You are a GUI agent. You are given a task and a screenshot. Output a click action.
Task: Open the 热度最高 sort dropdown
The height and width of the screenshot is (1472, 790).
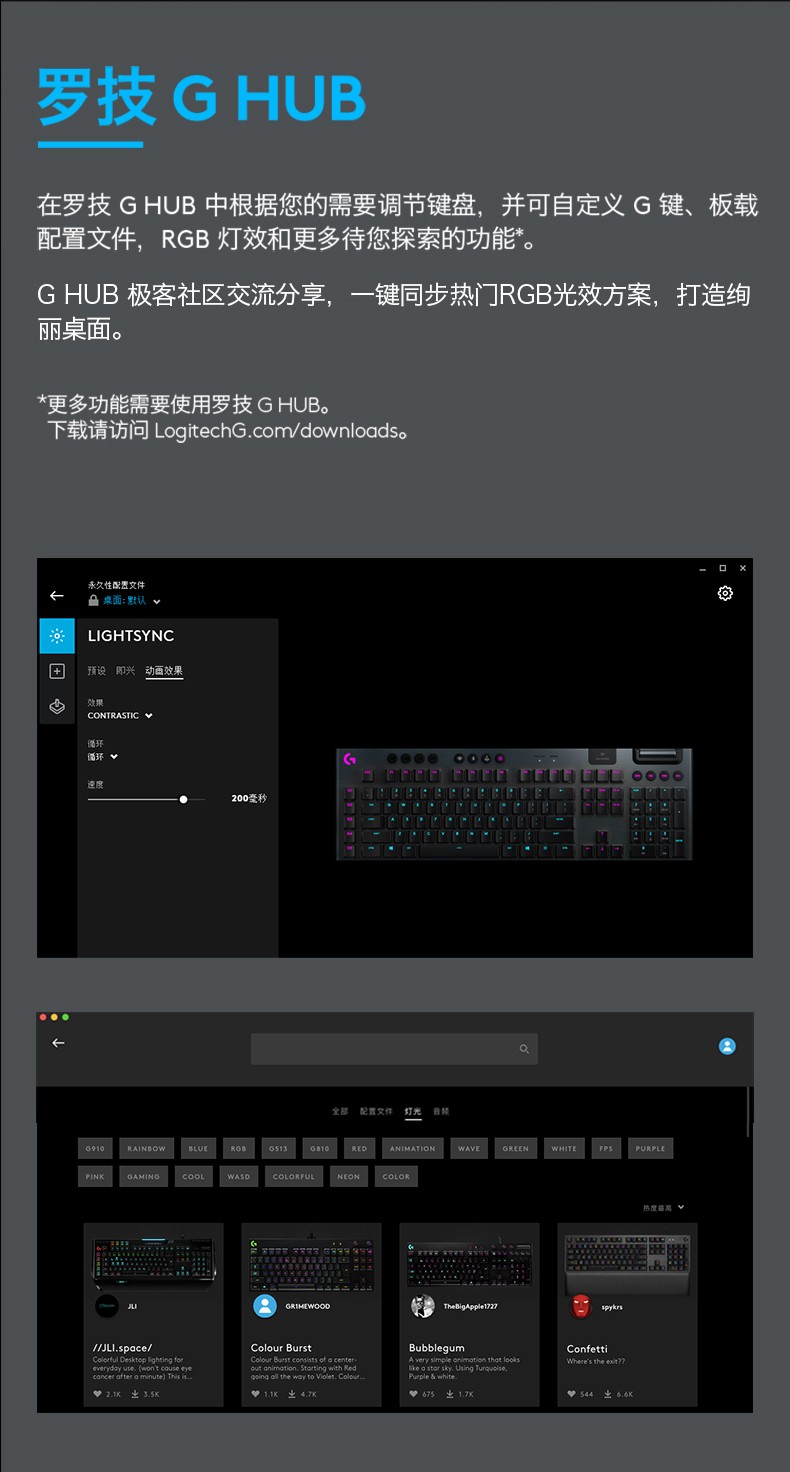click(664, 1208)
